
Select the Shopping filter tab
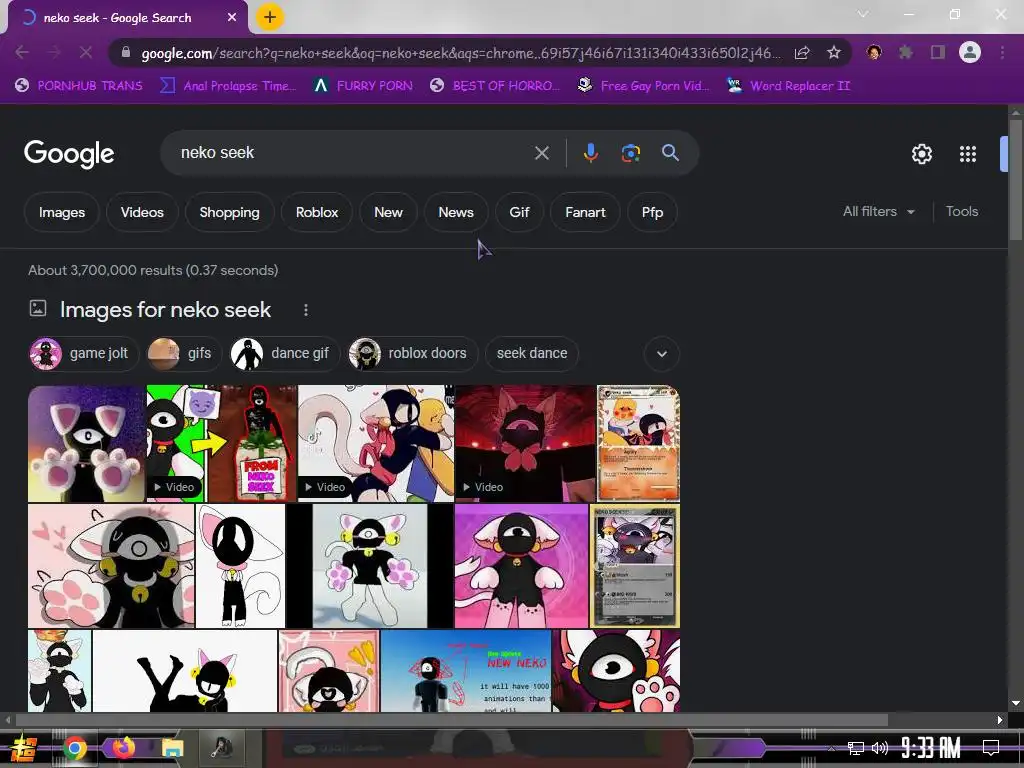coord(229,212)
